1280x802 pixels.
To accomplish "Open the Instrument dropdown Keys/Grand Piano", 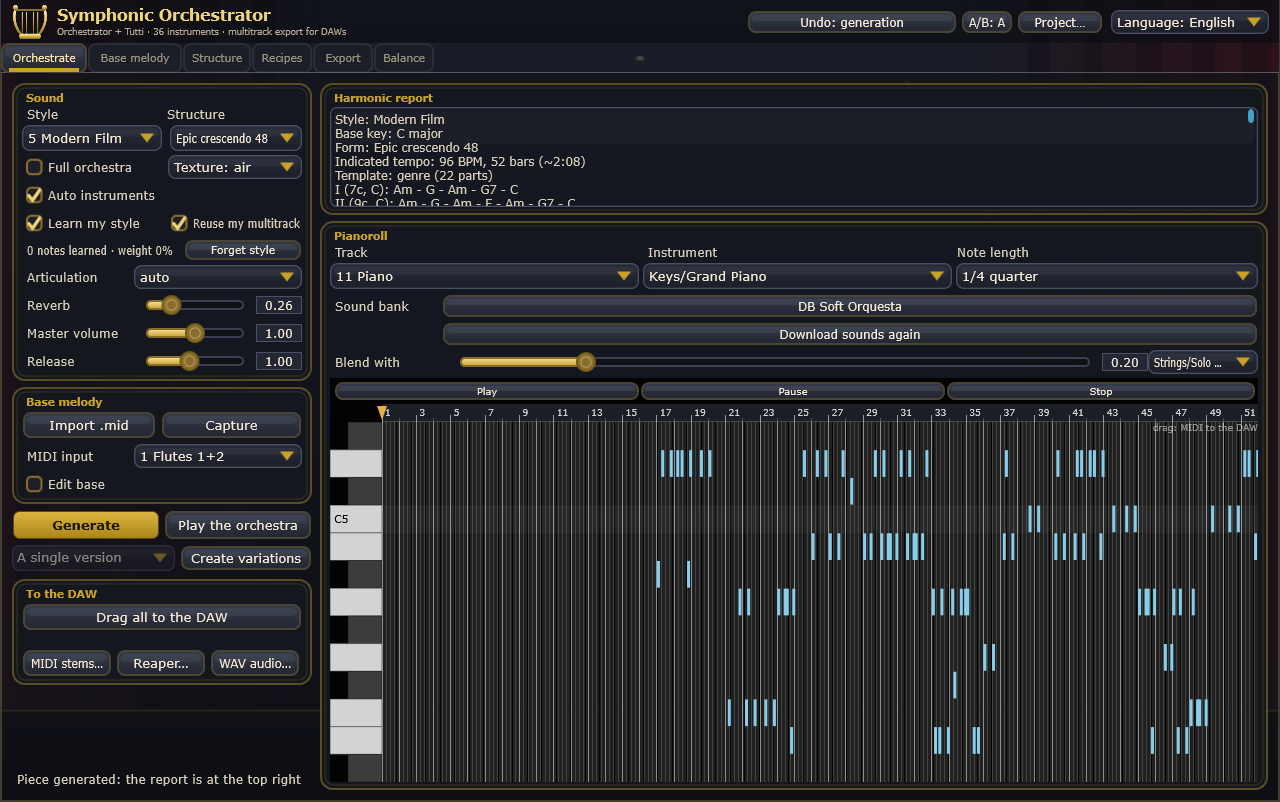I will click(797, 276).
